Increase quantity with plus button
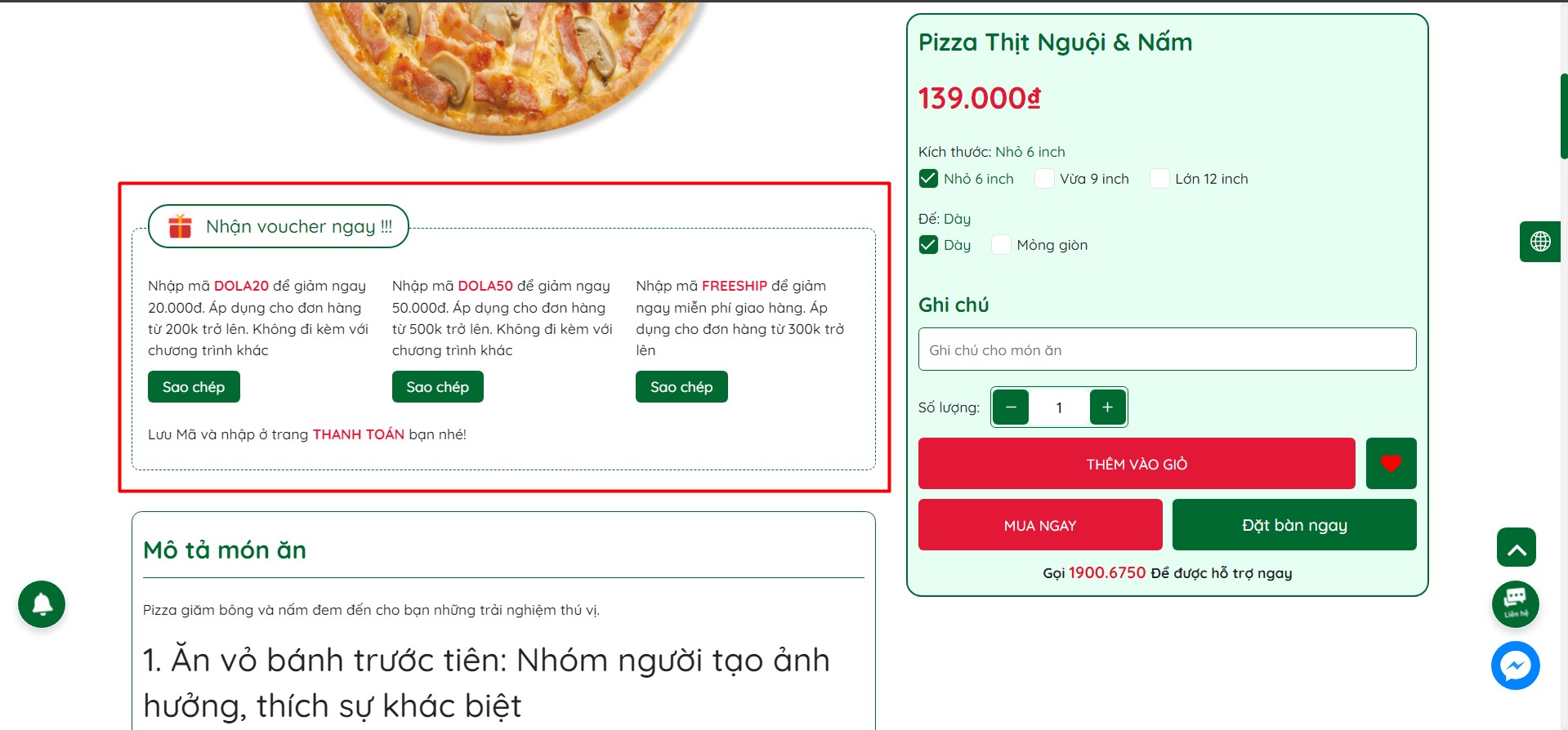This screenshot has height=730, width=1568. point(1107,407)
